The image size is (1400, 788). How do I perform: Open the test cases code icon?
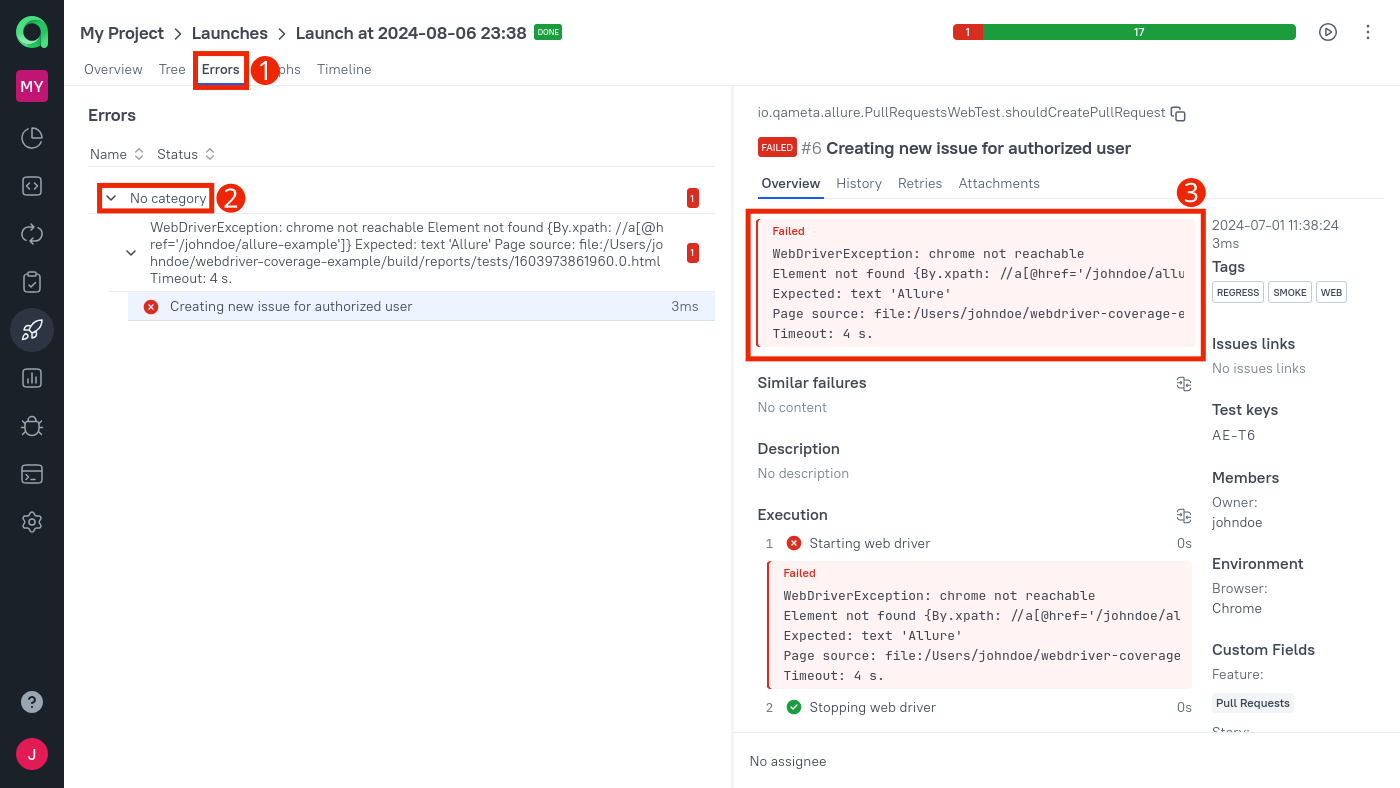point(32,186)
